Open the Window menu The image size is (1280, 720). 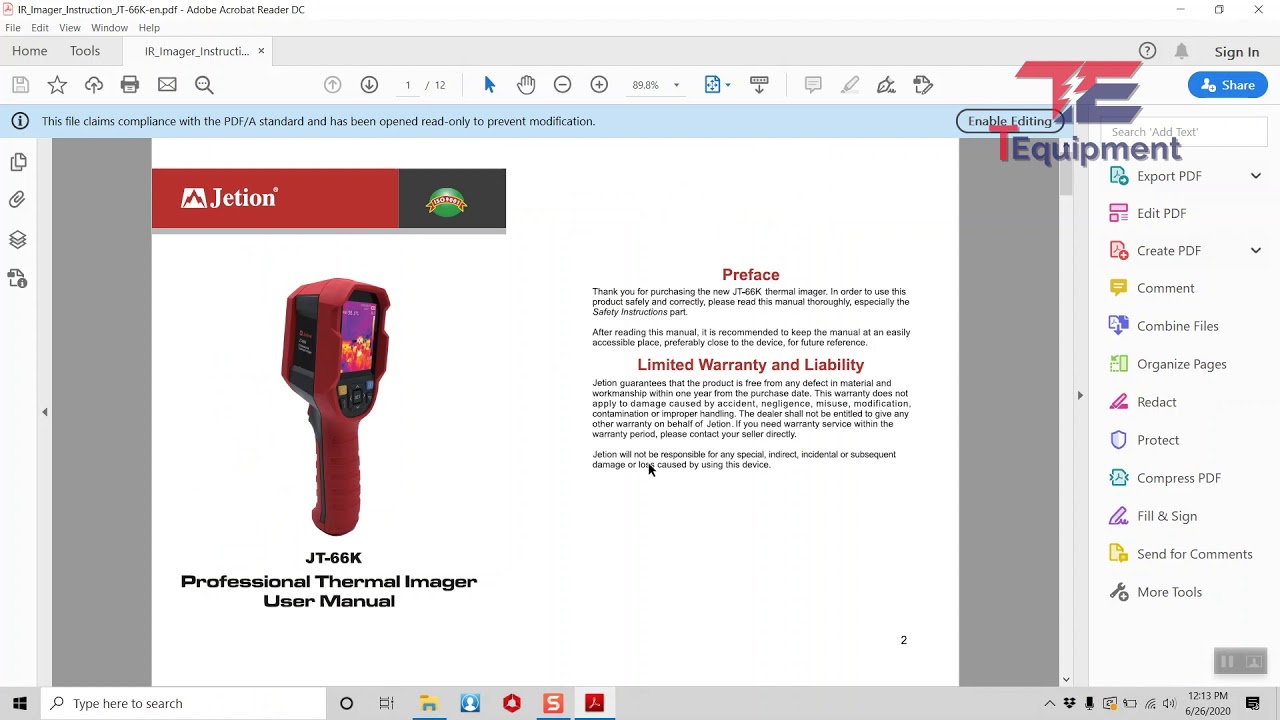(109, 28)
